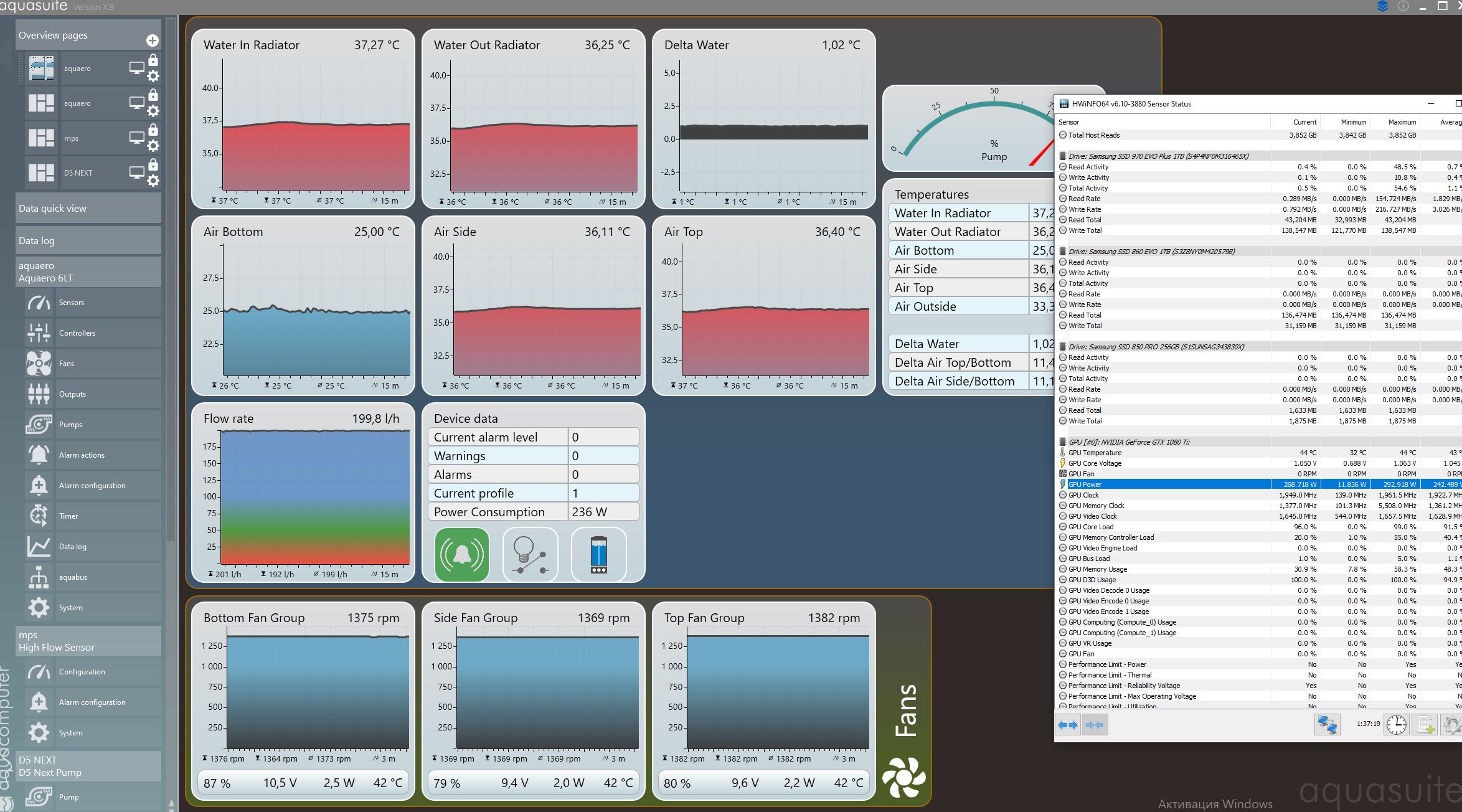Click the HWiNFO clock reset icon
This screenshot has width=1462, height=812.
pos(1396,725)
